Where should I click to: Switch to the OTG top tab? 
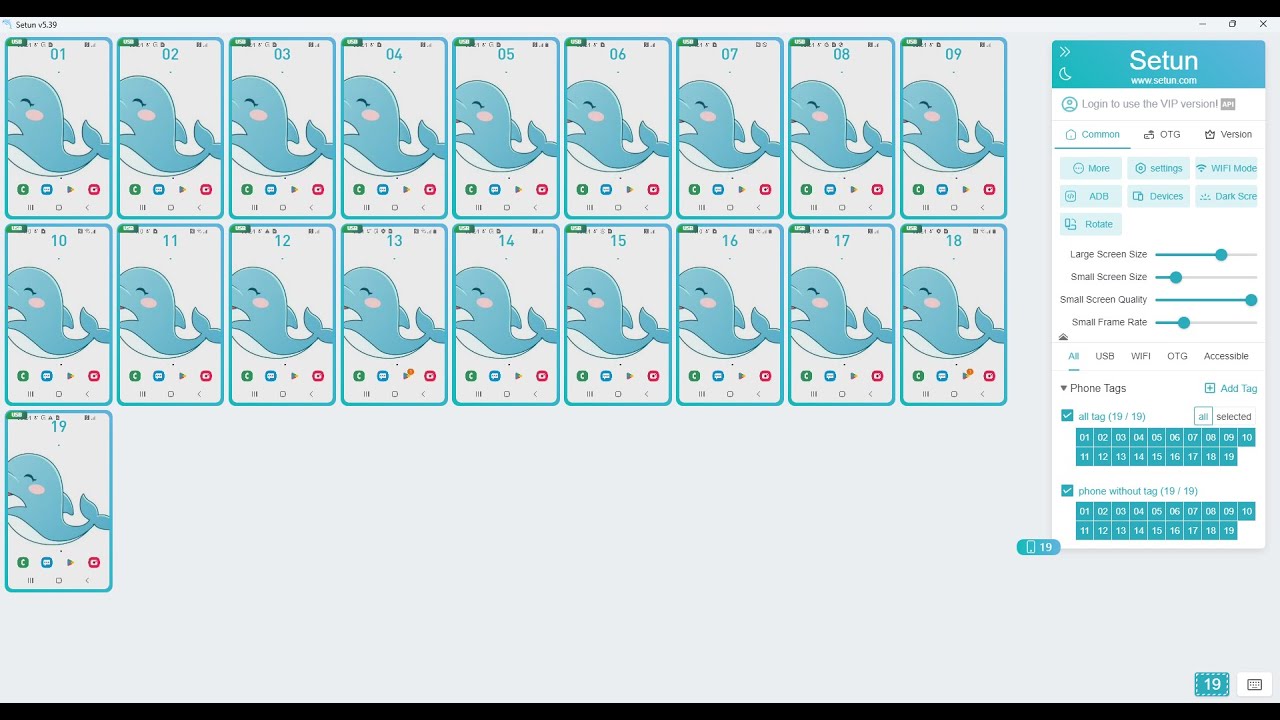point(1162,134)
